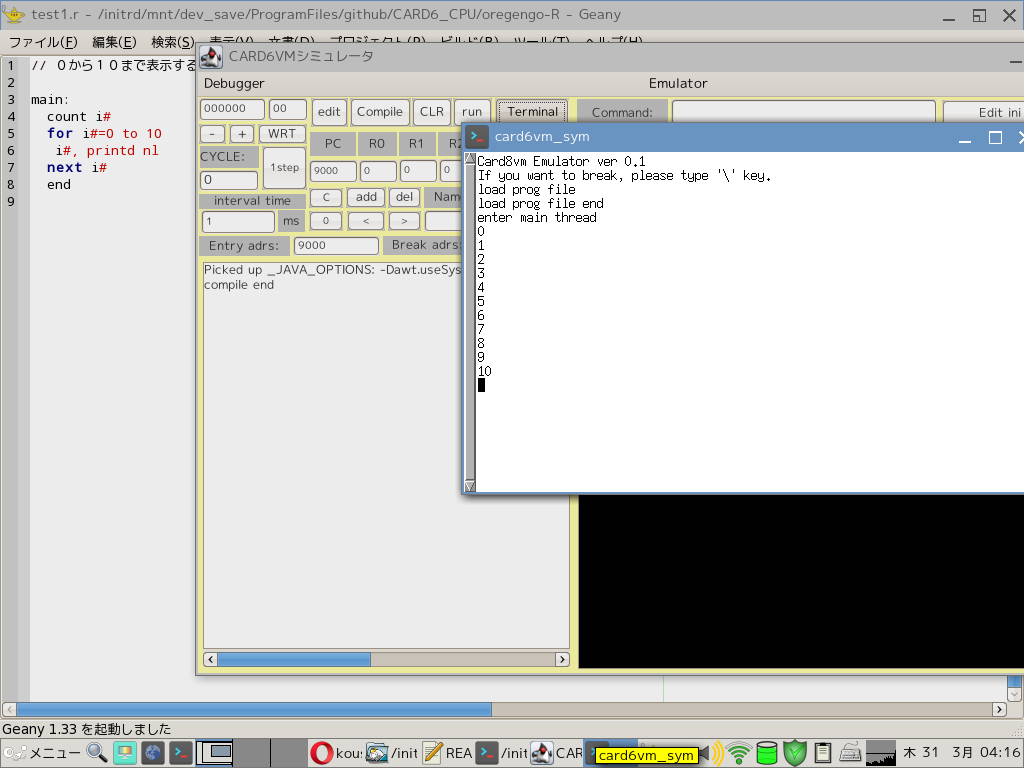Click the 'compile end' message in the simulator log

pos(239,285)
